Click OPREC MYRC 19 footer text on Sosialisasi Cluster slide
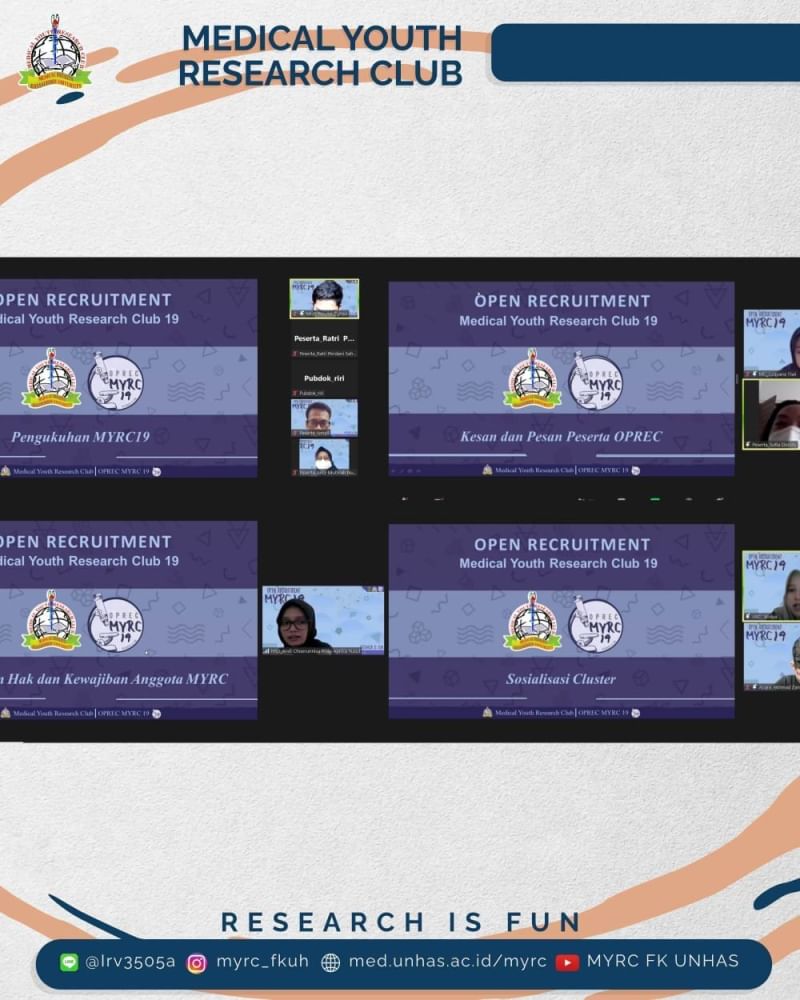 [604, 713]
